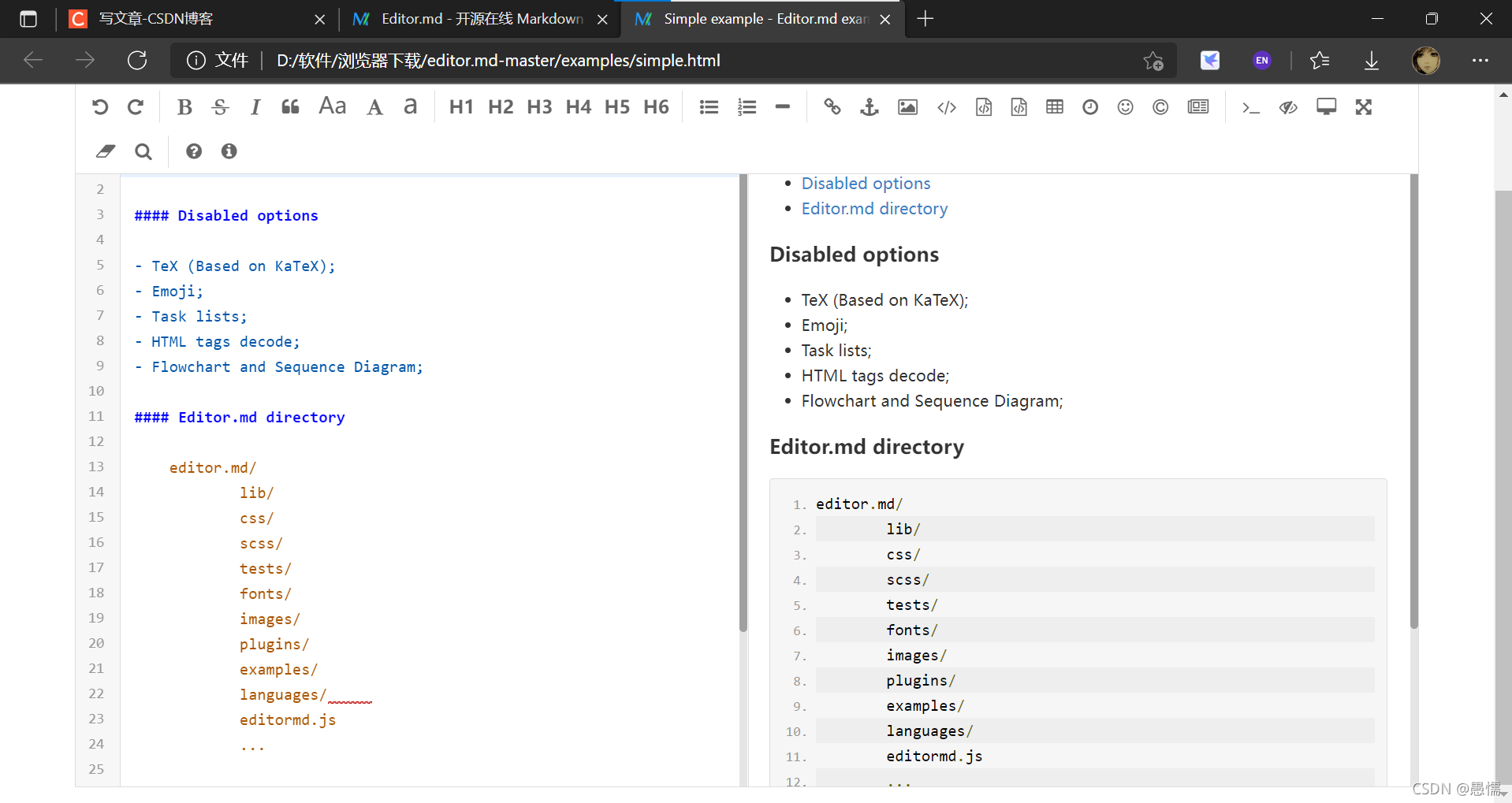The image size is (1512, 803).
Task: Click the address bar URL
Action: 498,61
